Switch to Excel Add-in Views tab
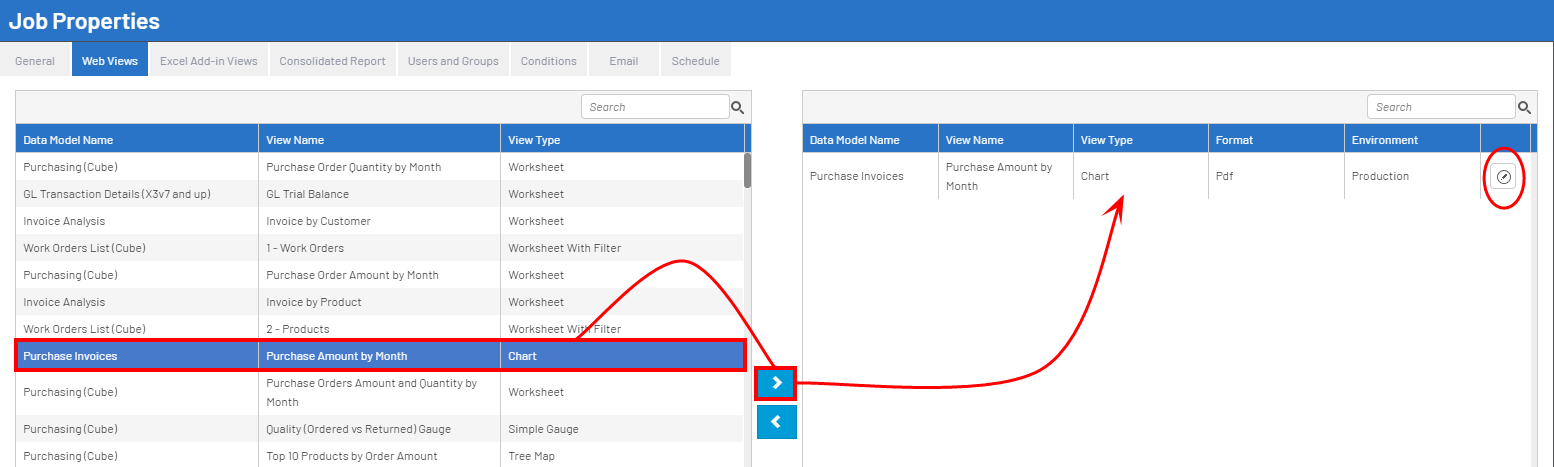The width and height of the screenshot is (1554, 467). click(x=209, y=61)
